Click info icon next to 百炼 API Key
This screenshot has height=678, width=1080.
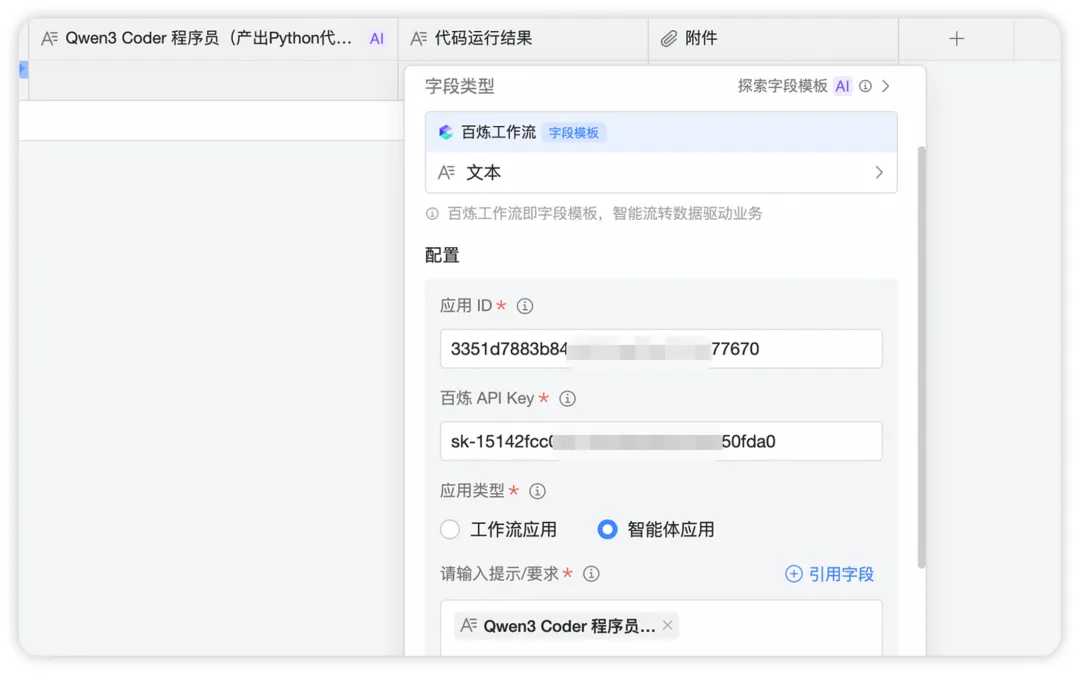click(x=568, y=398)
